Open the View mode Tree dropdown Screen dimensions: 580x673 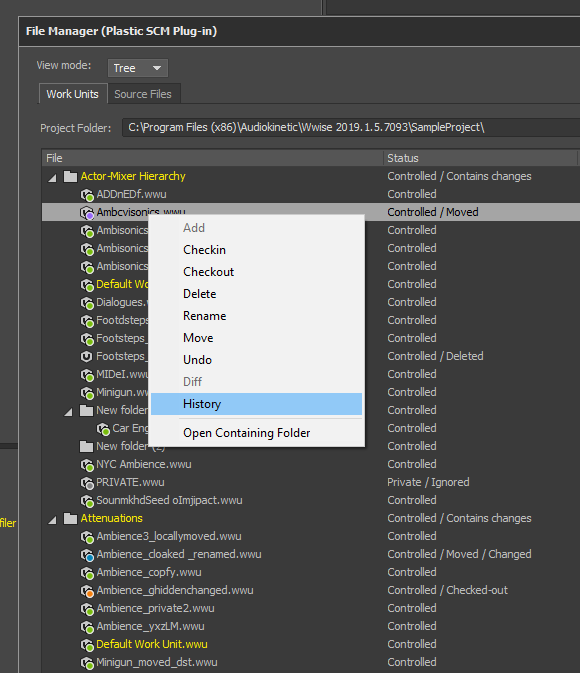(137, 68)
